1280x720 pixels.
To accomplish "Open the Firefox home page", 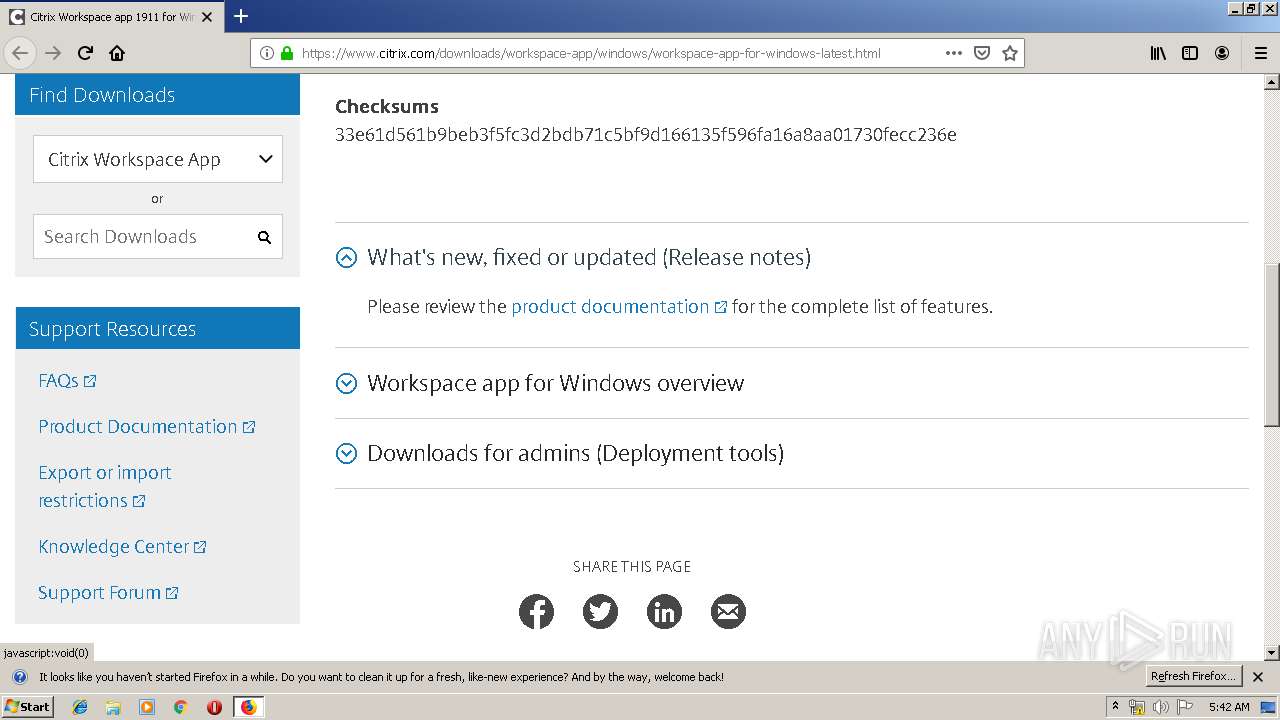I will click(117, 53).
